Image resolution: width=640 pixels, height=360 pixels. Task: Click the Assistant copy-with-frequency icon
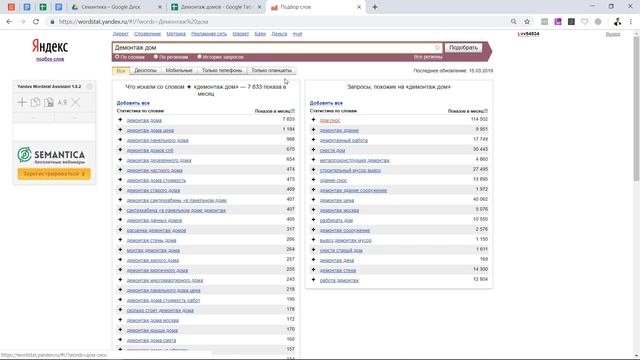tap(49, 102)
